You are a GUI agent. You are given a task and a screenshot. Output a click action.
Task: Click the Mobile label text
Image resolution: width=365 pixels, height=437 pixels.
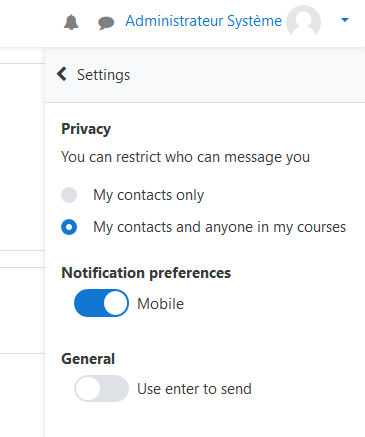click(x=160, y=304)
